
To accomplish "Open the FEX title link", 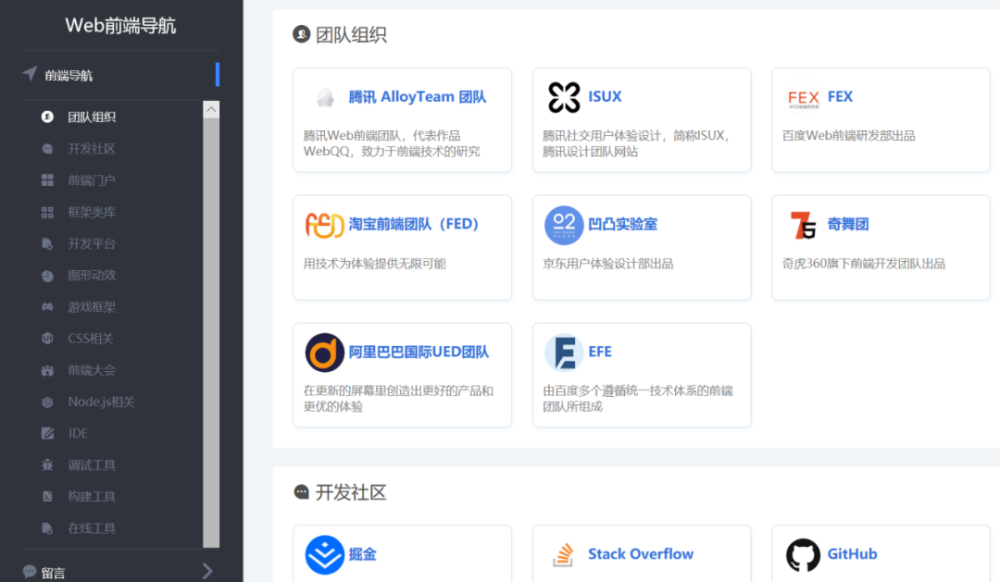I will point(840,97).
